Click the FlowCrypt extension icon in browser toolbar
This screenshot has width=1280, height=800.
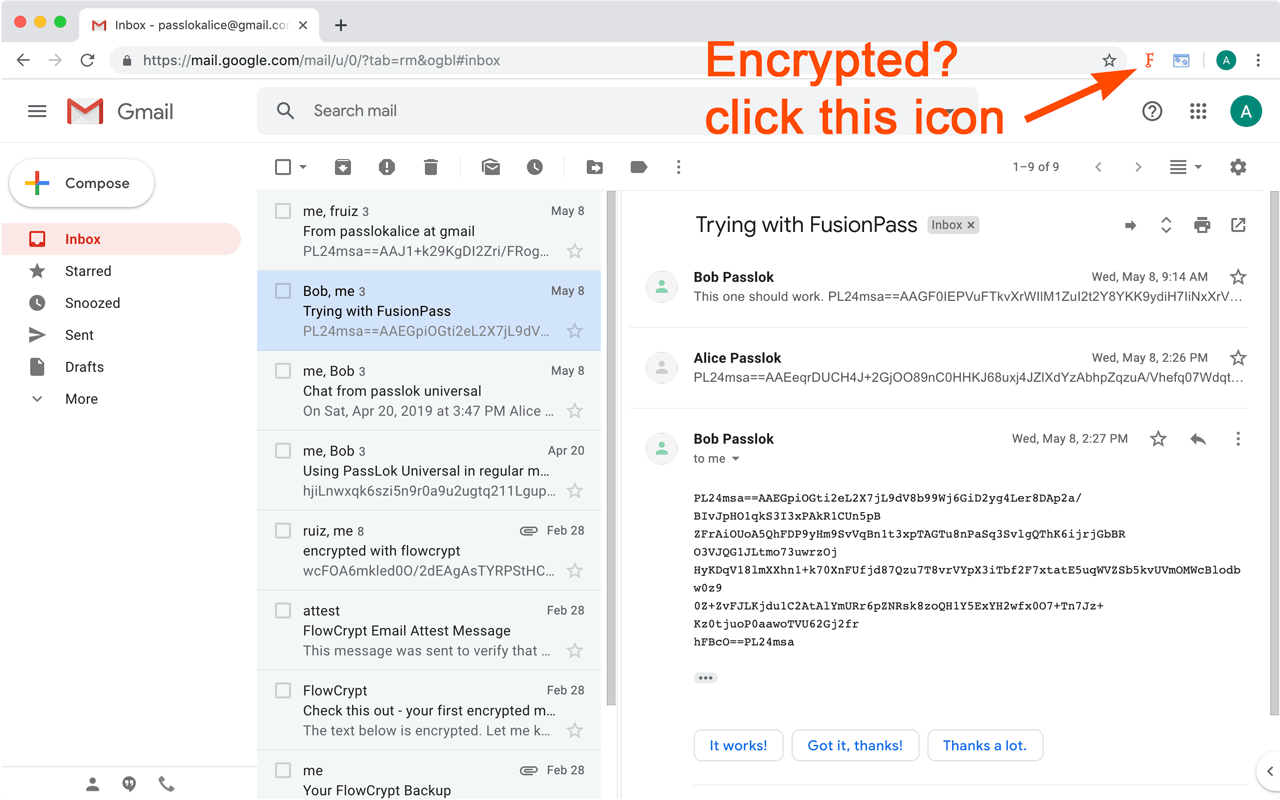pyautogui.click(x=1148, y=60)
